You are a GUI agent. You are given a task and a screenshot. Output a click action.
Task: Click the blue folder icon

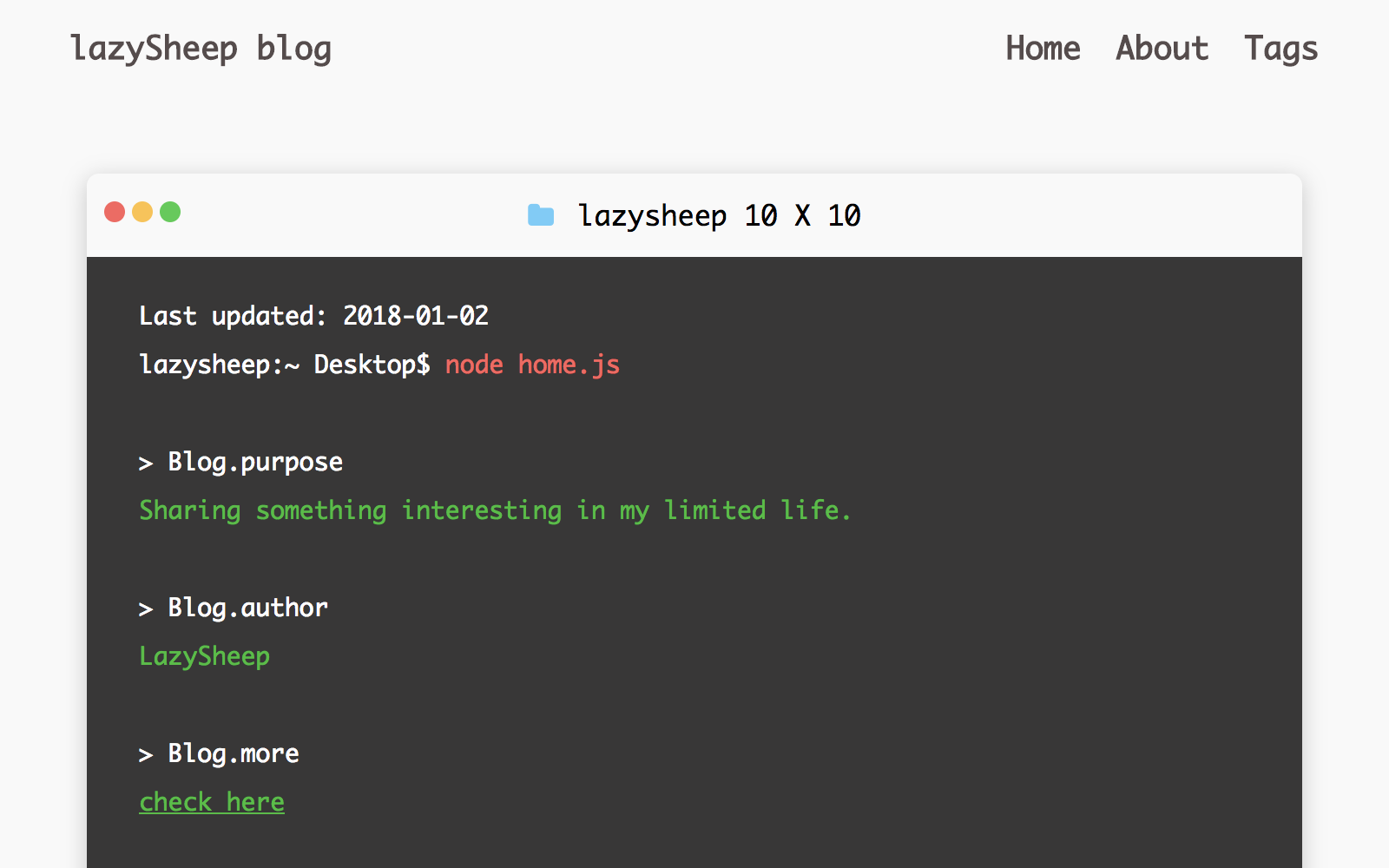coord(541,215)
